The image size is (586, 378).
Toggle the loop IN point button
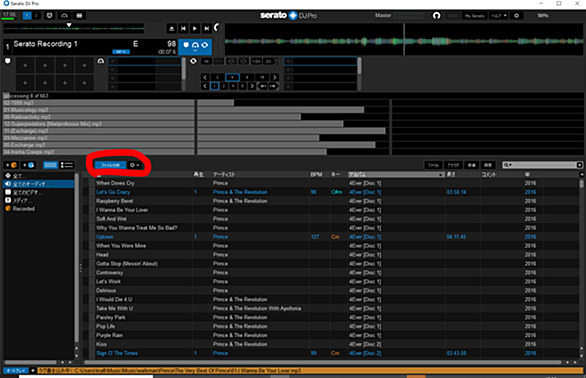206,61
